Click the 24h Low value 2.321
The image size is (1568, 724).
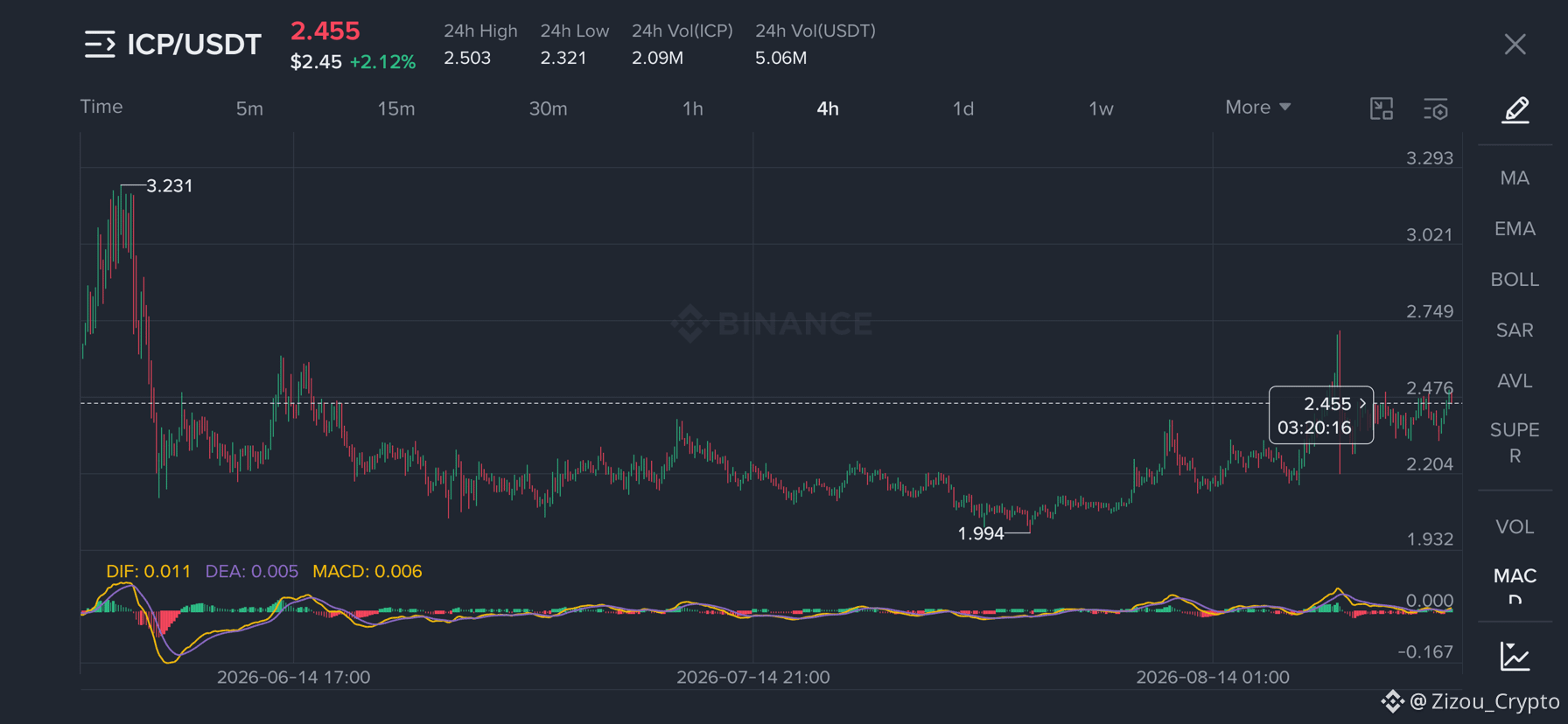(563, 58)
